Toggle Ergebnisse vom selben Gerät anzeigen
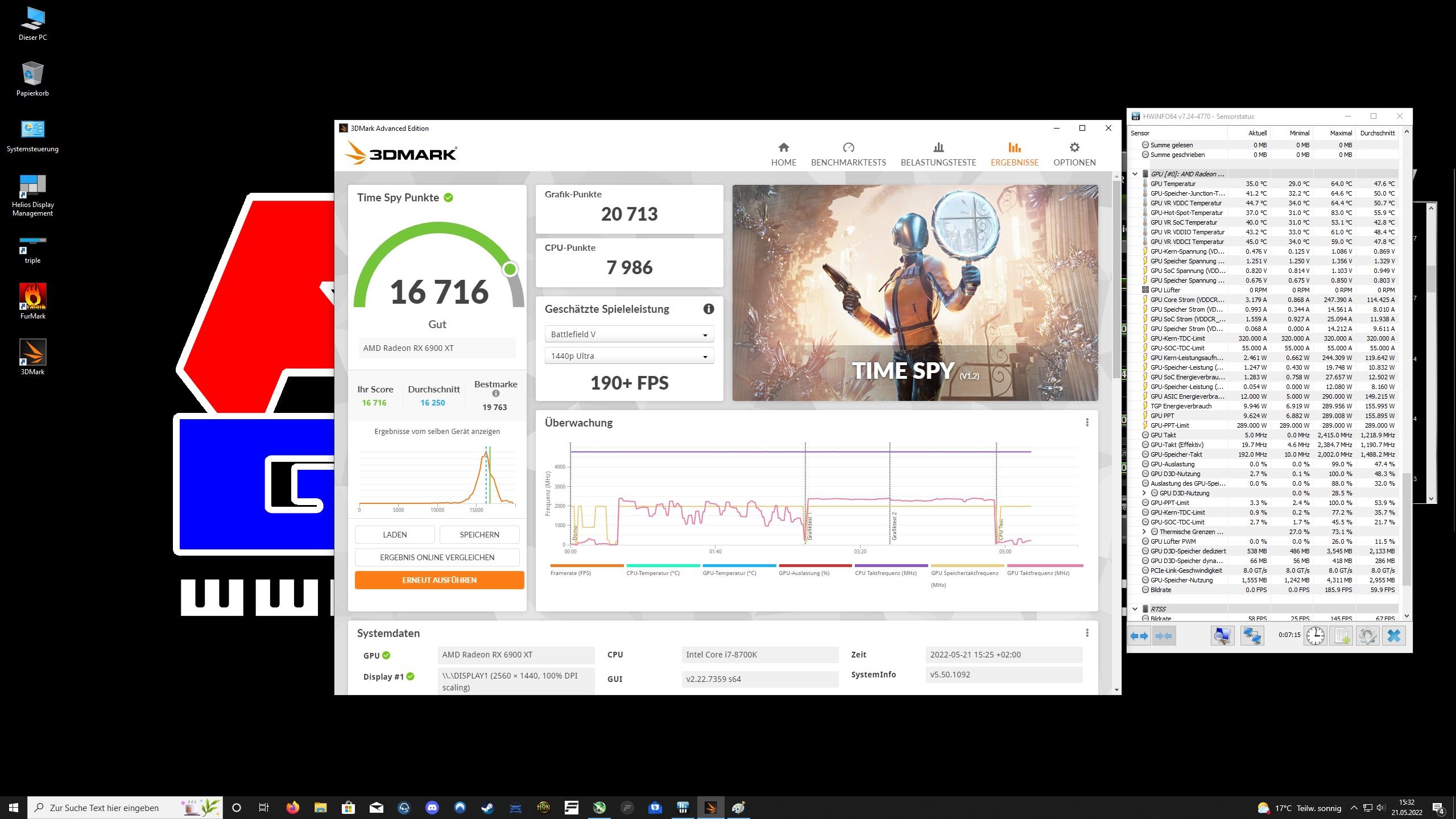This screenshot has height=819, width=1456. [x=437, y=431]
